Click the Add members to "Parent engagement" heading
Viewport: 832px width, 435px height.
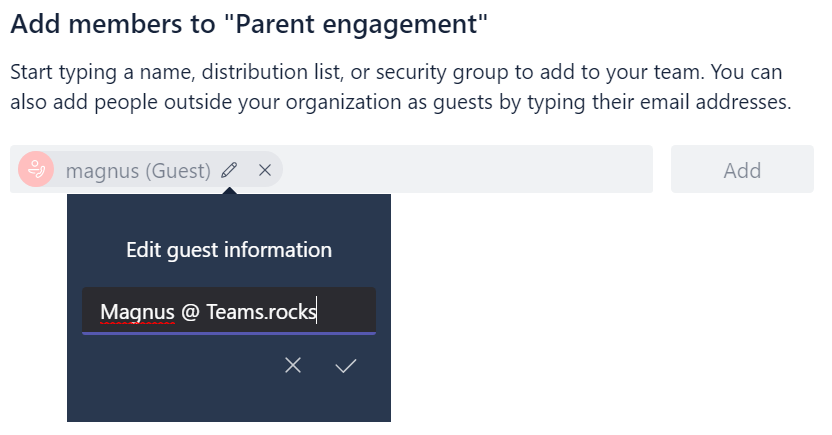point(249,25)
